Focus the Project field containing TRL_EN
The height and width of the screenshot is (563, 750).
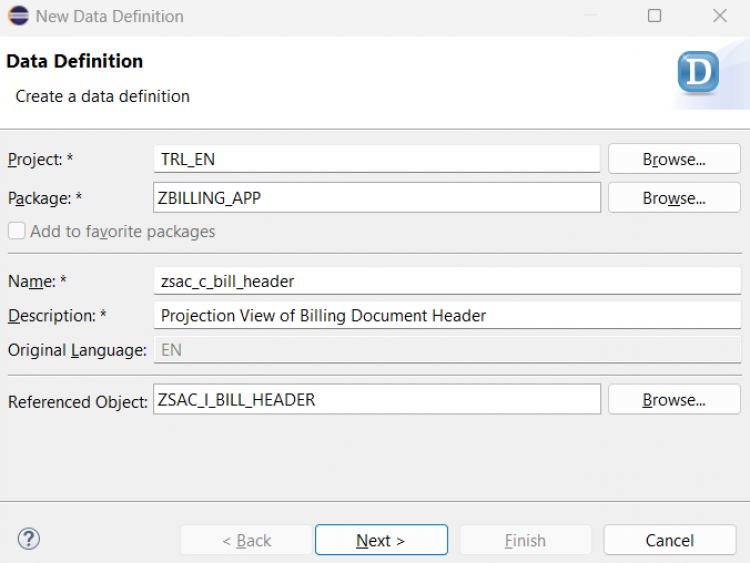[x=376, y=159]
